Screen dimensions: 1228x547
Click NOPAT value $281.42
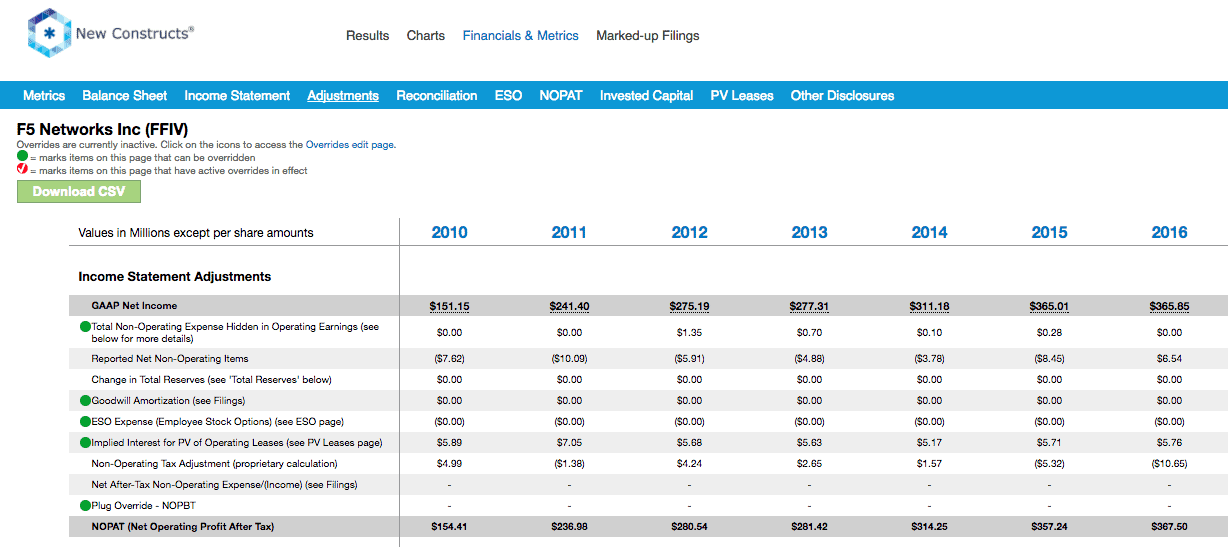[810, 527]
